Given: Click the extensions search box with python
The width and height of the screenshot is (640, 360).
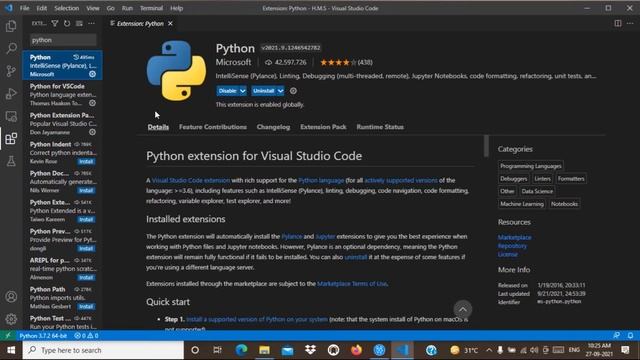Looking at the screenshot, I should [63, 40].
